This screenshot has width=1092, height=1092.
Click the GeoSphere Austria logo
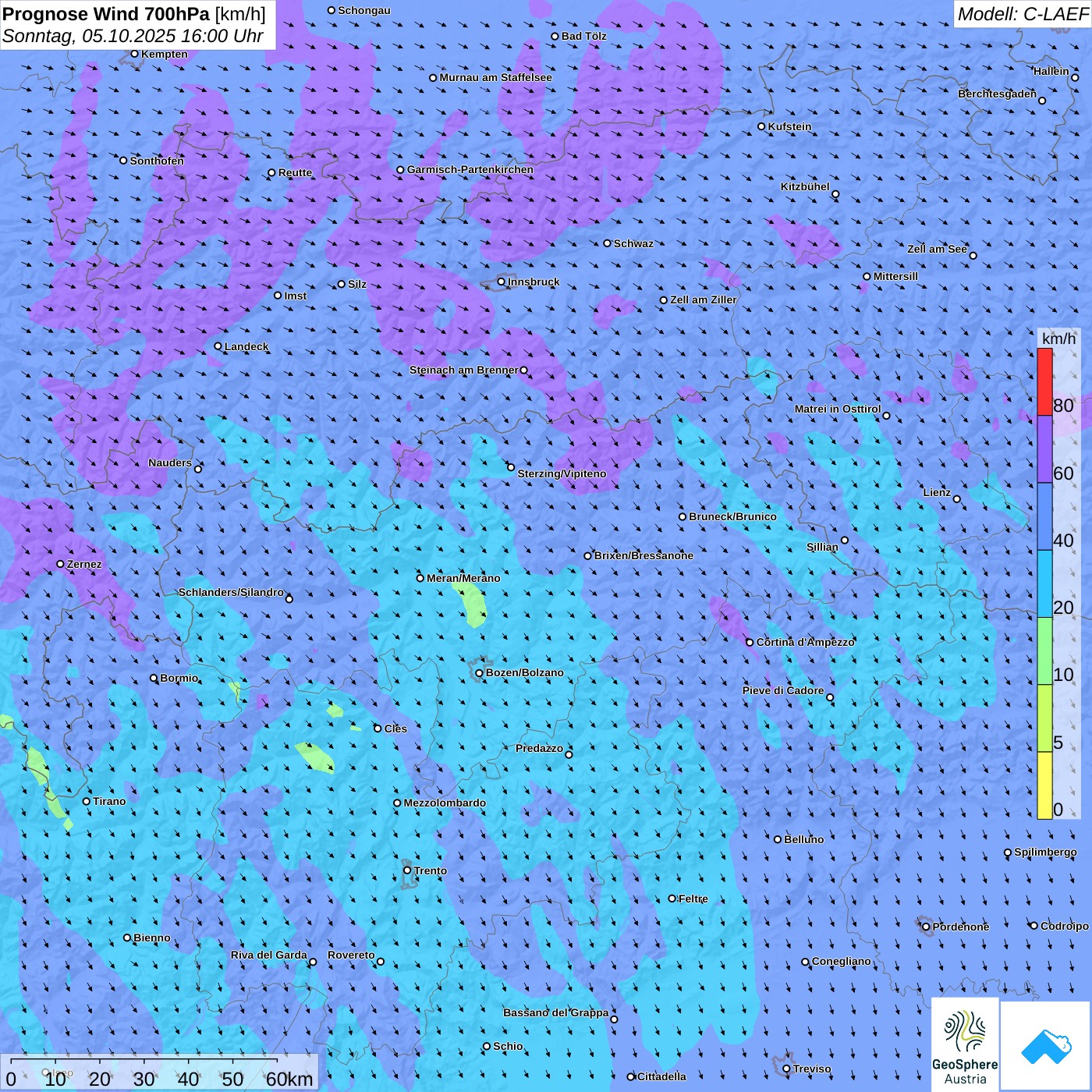coord(965,1044)
